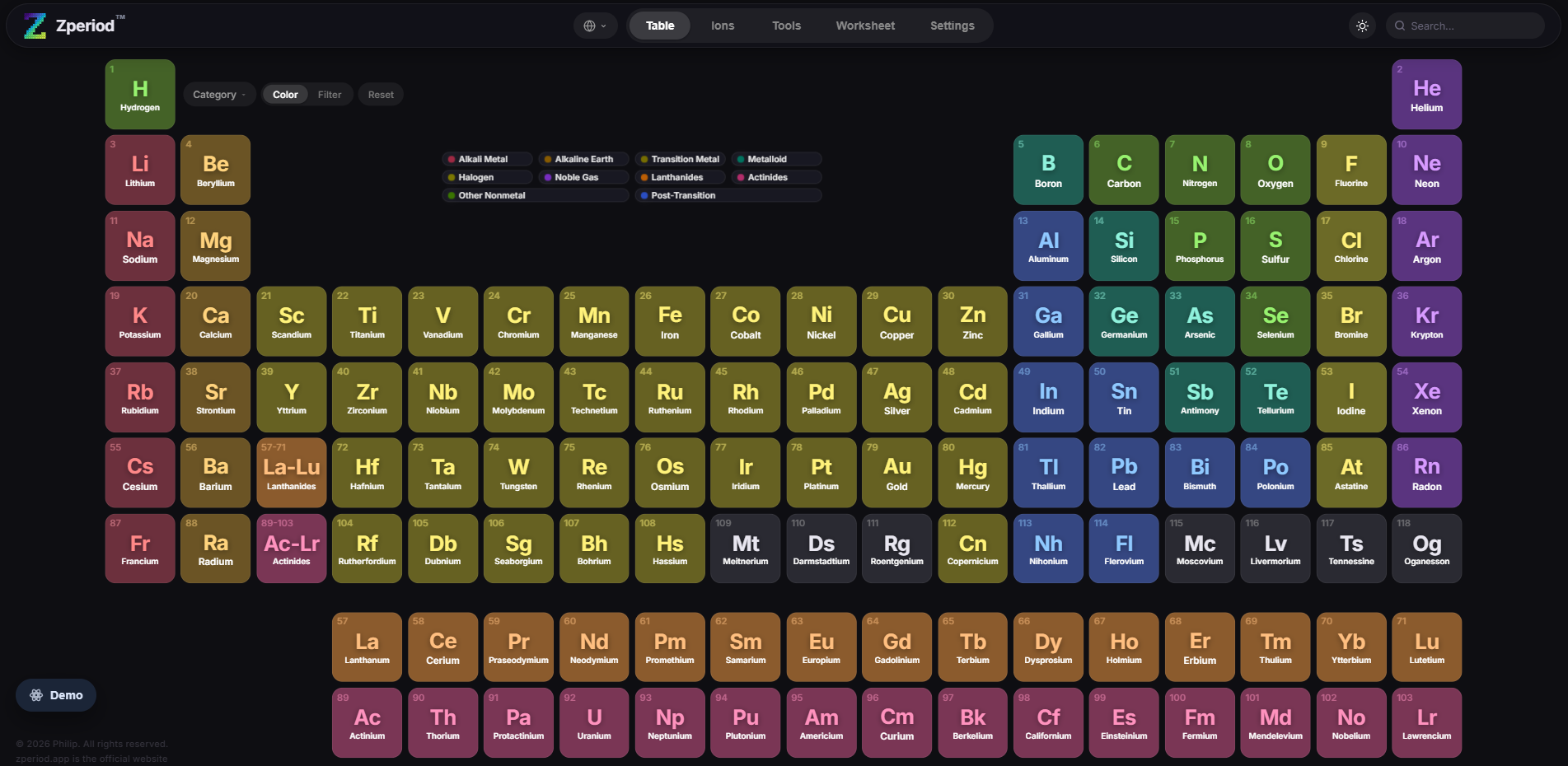
Task: Select the Lithium element tile
Action: pyautogui.click(x=140, y=170)
